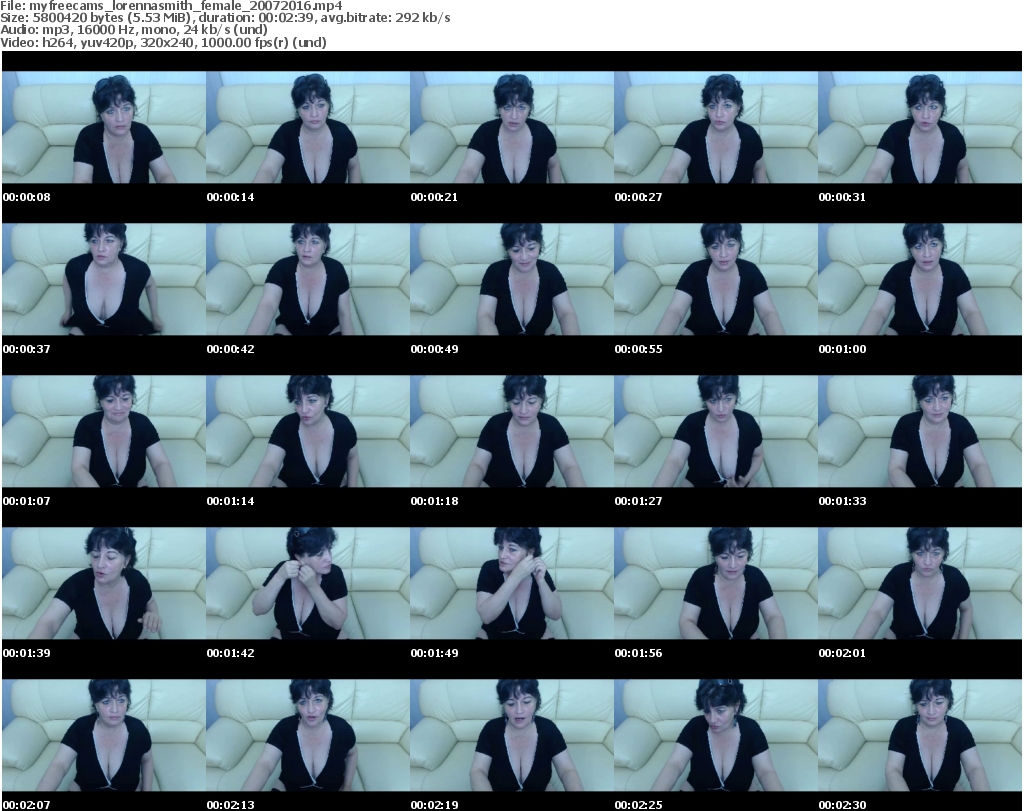1024x811 pixels.
Task: Click the 00:01:00 timestamp label
Action: pos(842,349)
